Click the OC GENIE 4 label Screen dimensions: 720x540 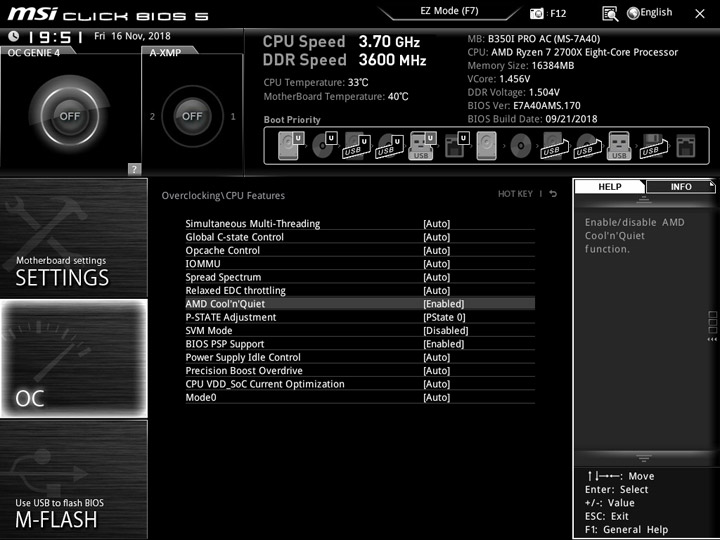(x=34, y=53)
